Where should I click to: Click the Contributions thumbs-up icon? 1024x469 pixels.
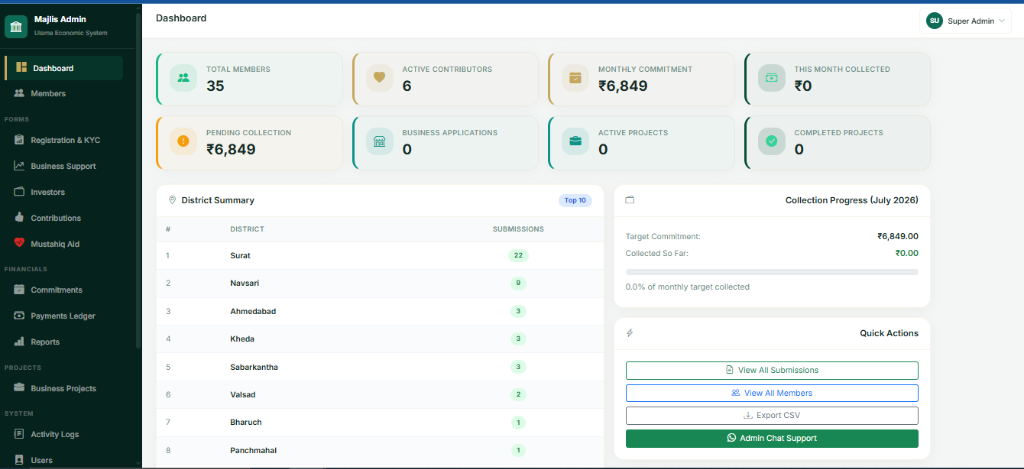tap(19, 218)
